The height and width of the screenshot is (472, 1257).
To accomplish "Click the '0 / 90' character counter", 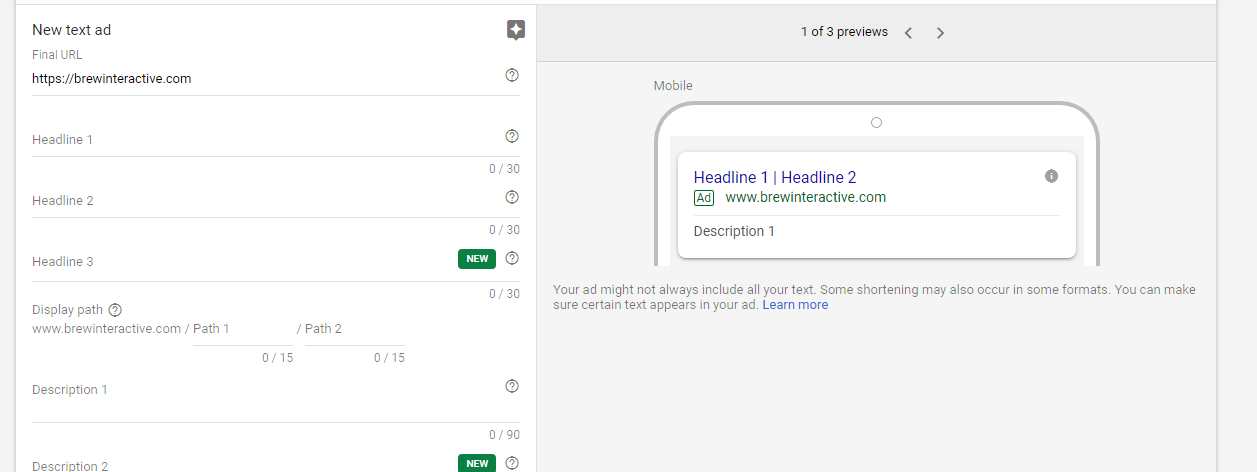I will pyautogui.click(x=504, y=435).
